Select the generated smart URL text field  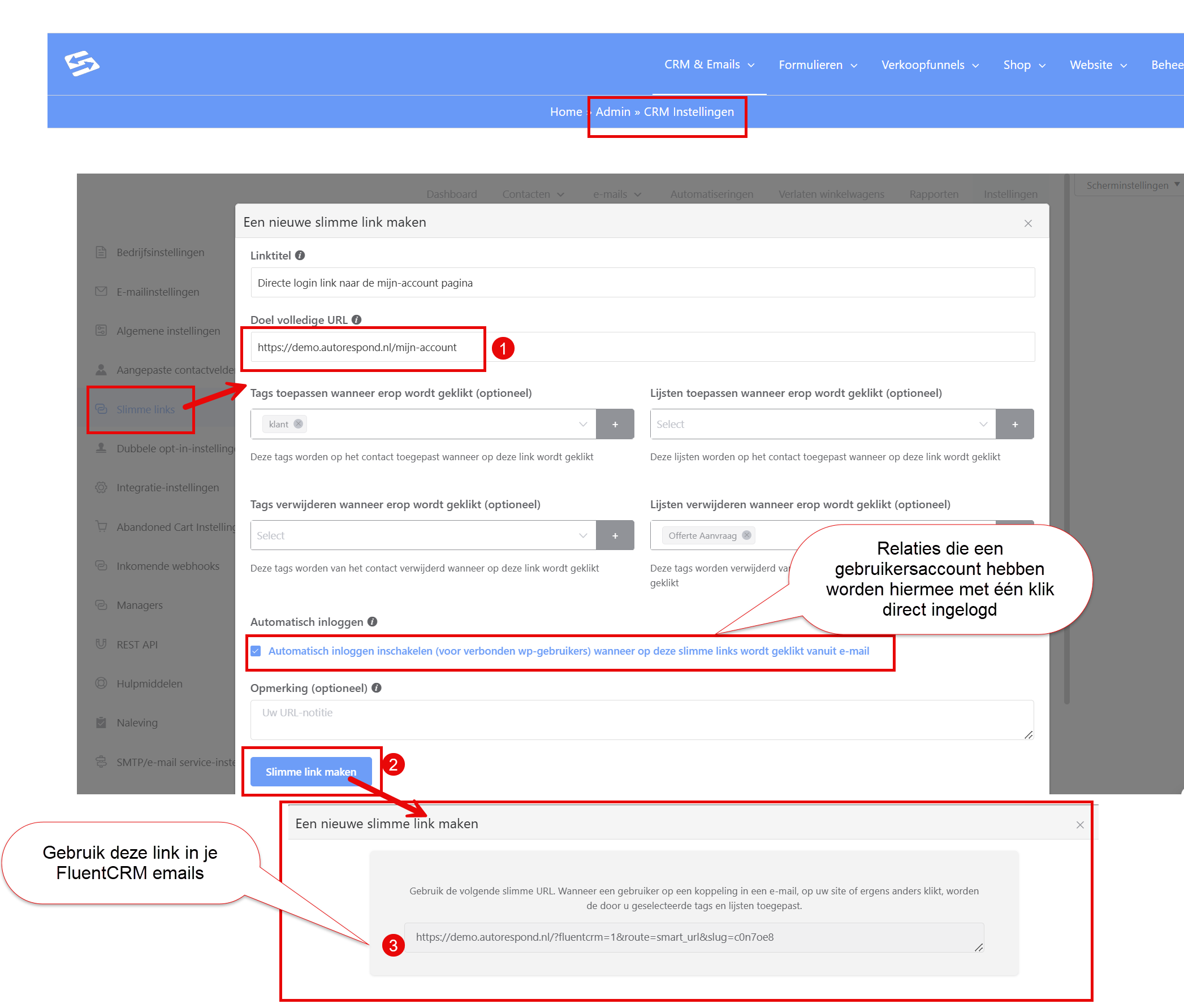click(x=694, y=937)
